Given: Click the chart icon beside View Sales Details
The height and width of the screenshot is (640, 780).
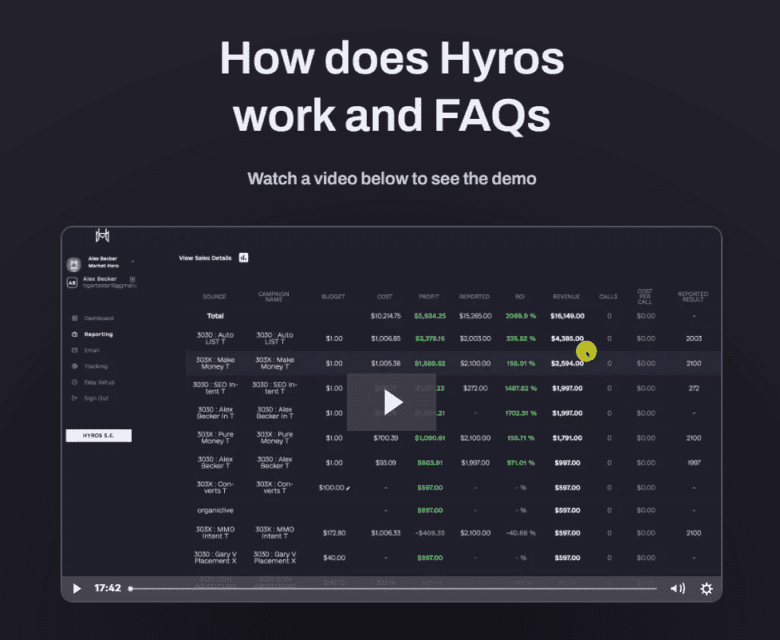Looking at the screenshot, I should click(244, 258).
